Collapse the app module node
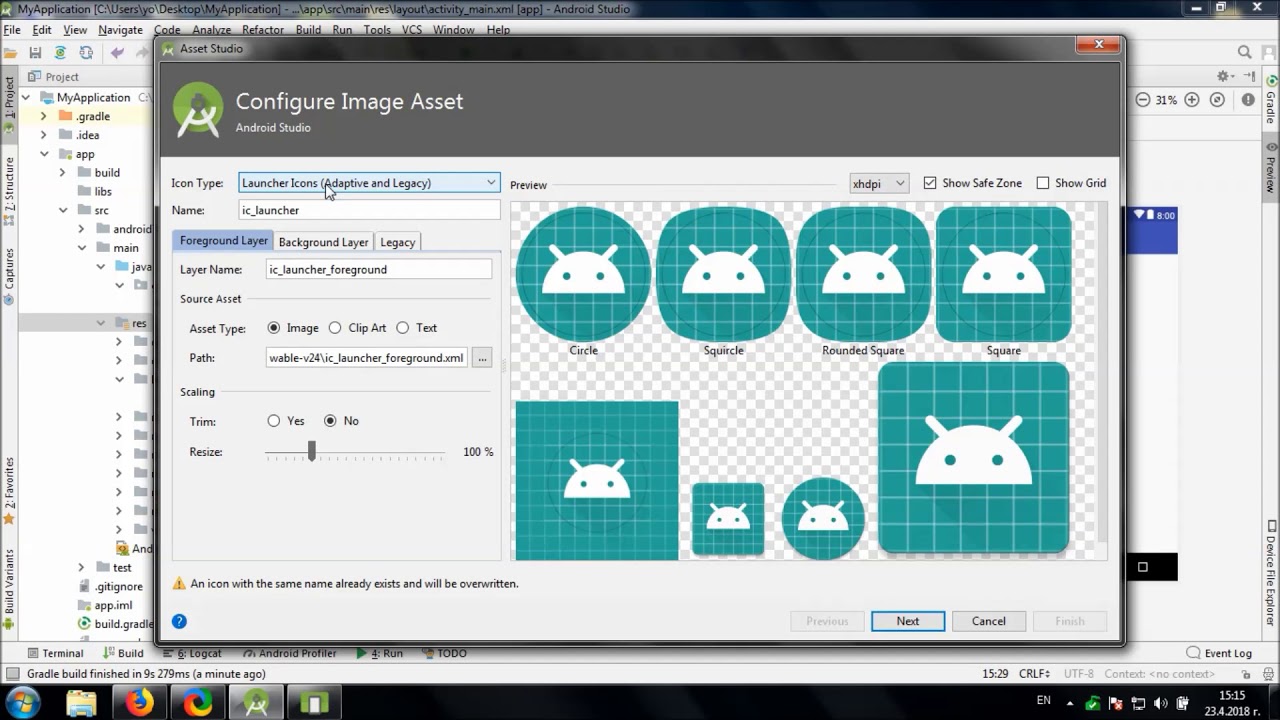Viewport: 1280px width, 720px height. [43, 154]
